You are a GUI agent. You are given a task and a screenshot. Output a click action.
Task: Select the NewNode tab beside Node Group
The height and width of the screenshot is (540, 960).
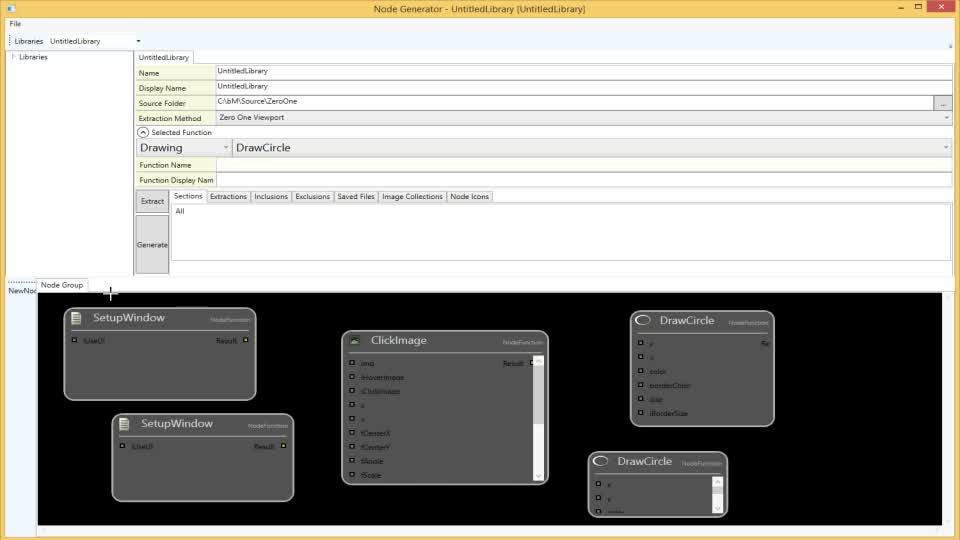22,290
